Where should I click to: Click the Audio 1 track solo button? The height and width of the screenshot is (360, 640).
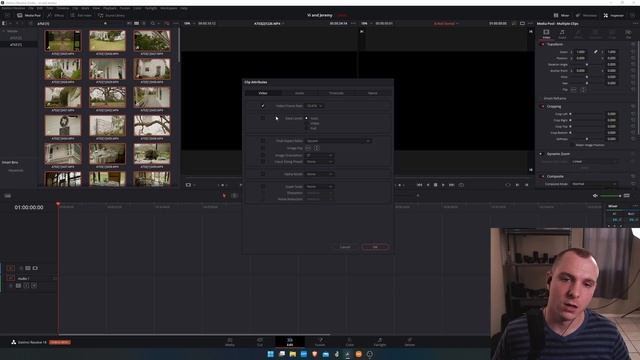[x=27, y=286]
